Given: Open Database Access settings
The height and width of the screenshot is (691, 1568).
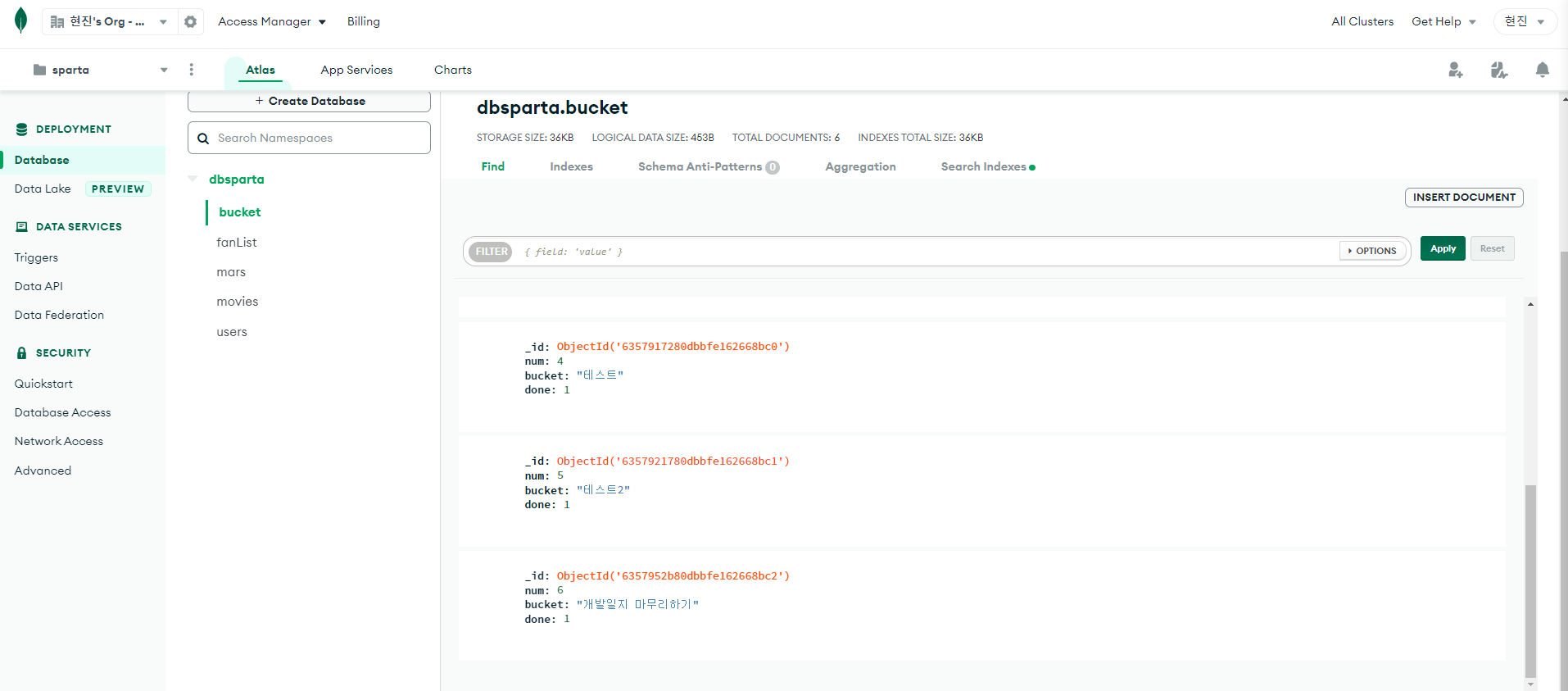Looking at the screenshot, I should (62, 412).
